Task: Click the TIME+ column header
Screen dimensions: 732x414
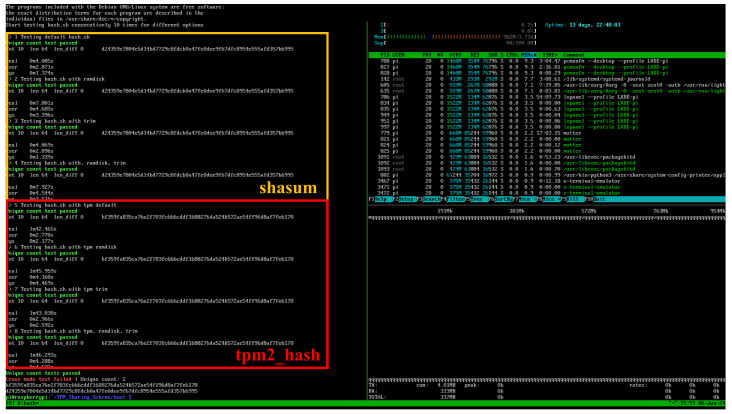Action: 549,55
